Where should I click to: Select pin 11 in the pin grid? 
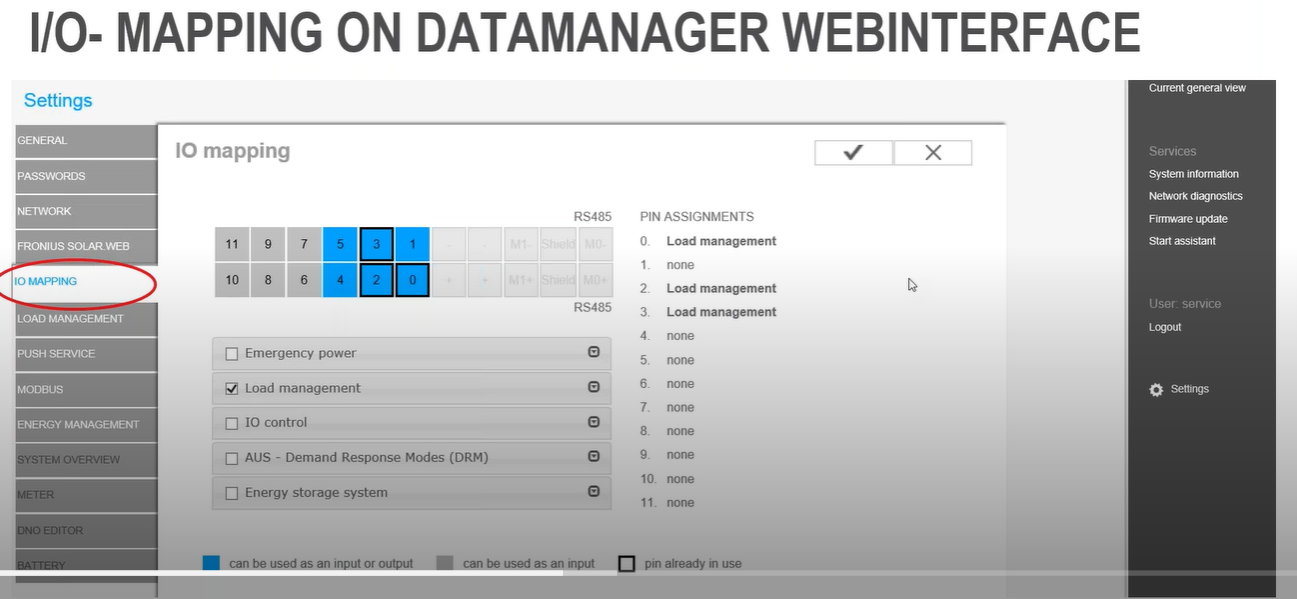point(232,244)
